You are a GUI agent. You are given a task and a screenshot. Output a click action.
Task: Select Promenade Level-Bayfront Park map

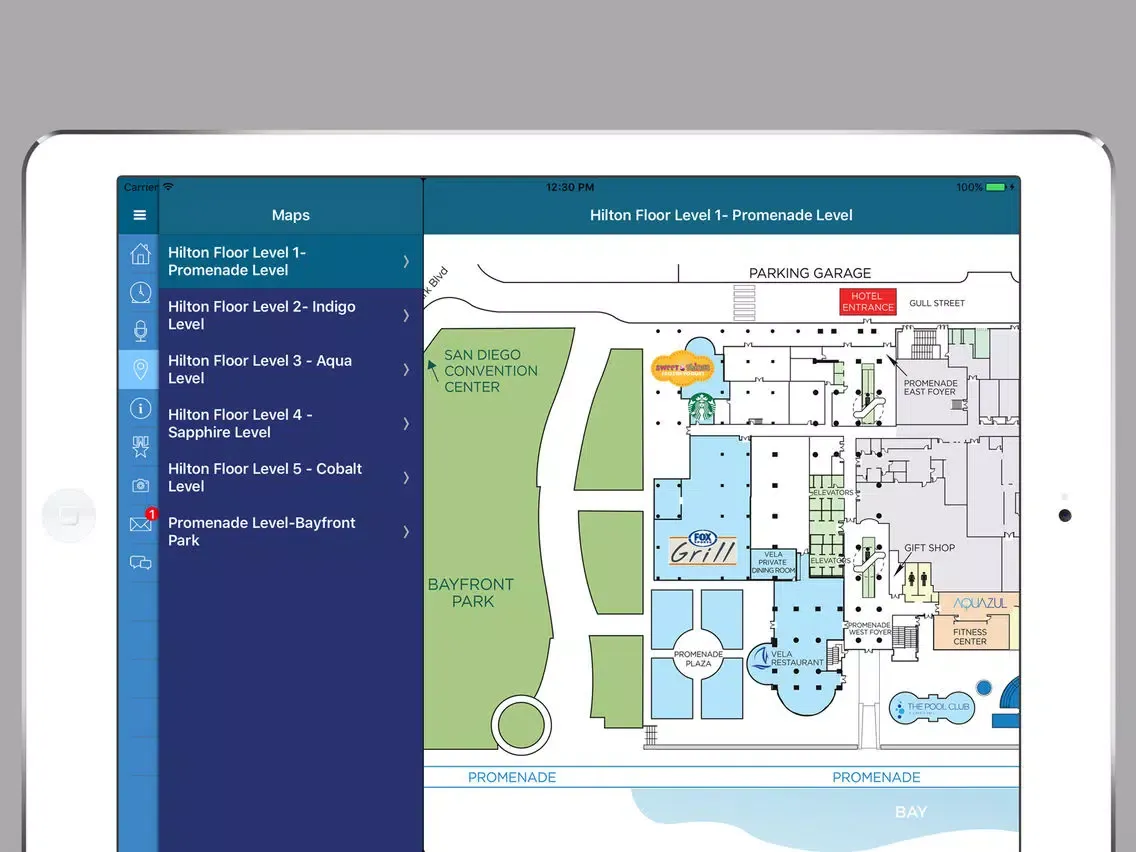pos(291,532)
